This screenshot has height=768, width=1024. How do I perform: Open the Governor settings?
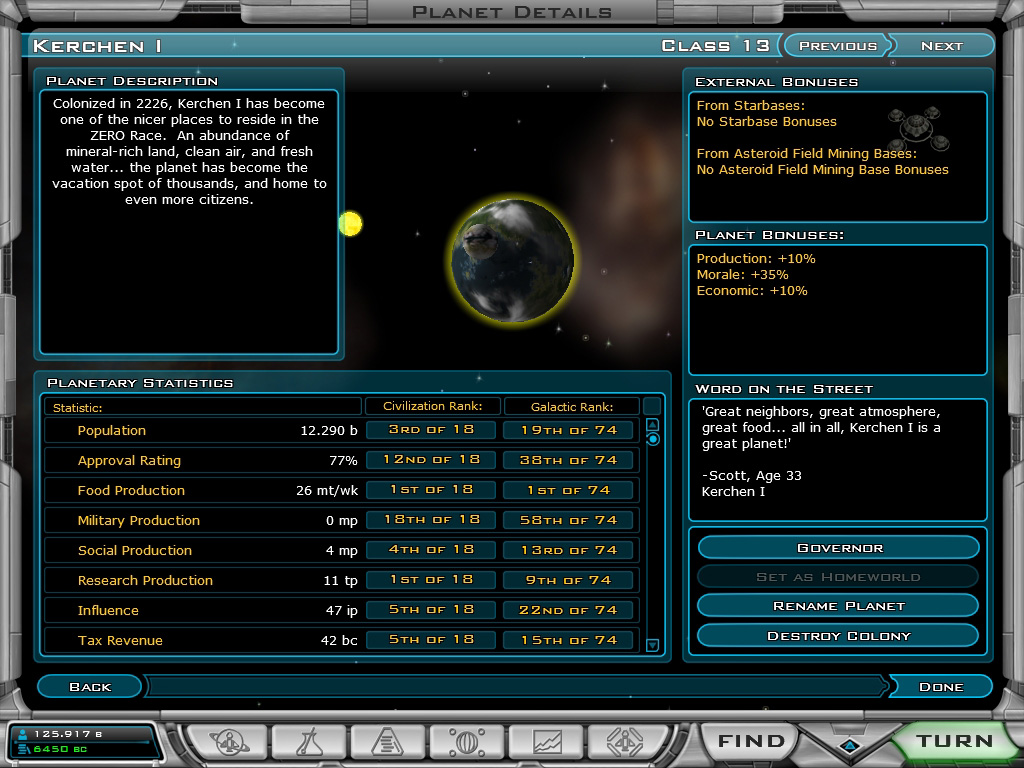839,548
